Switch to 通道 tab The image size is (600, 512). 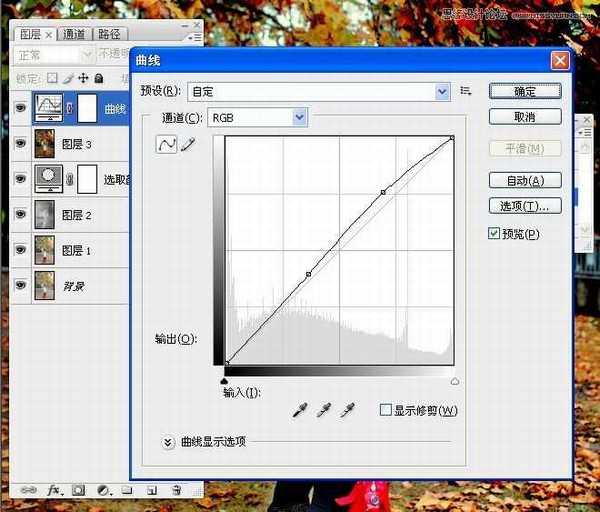click(x=74, y=34)
